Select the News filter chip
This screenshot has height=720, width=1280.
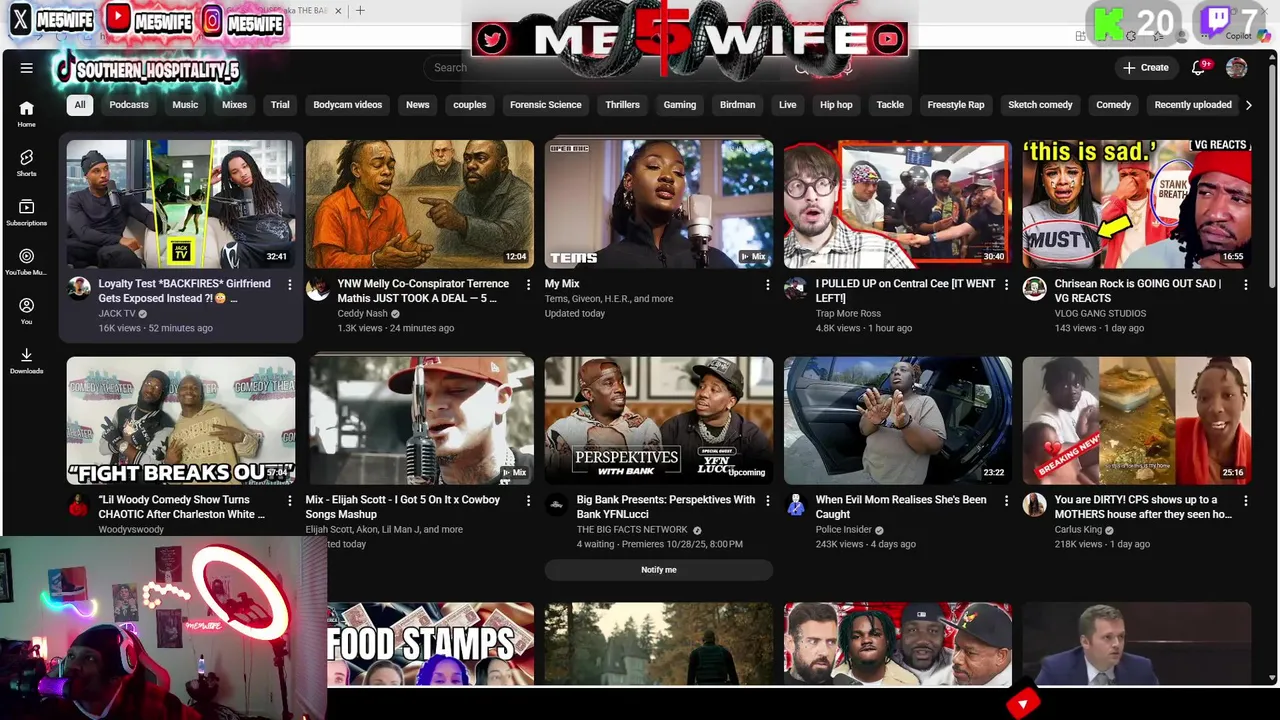tap(418, 105)
